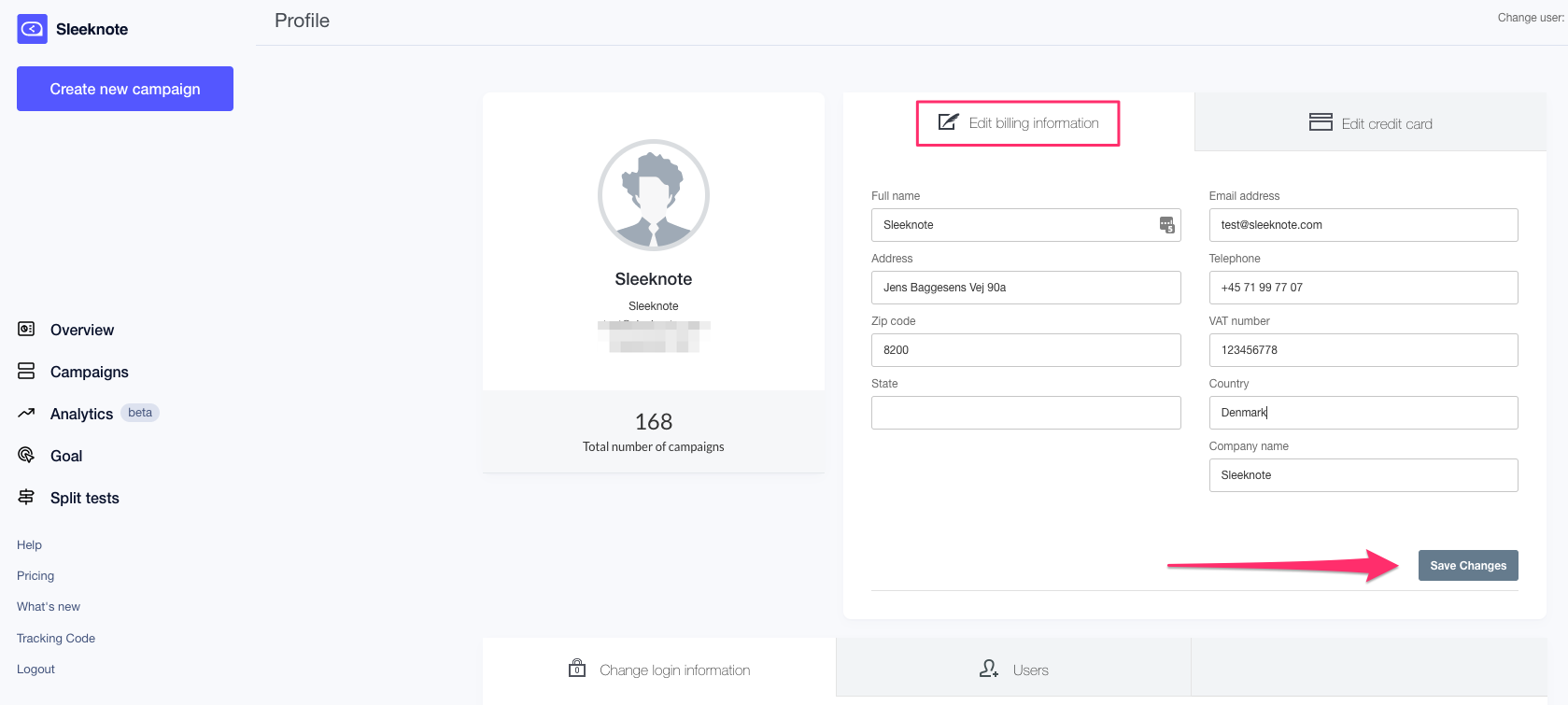Open the Pricing link in sidebar
Screen dimensions: 1568x705
tap(35, 575)
